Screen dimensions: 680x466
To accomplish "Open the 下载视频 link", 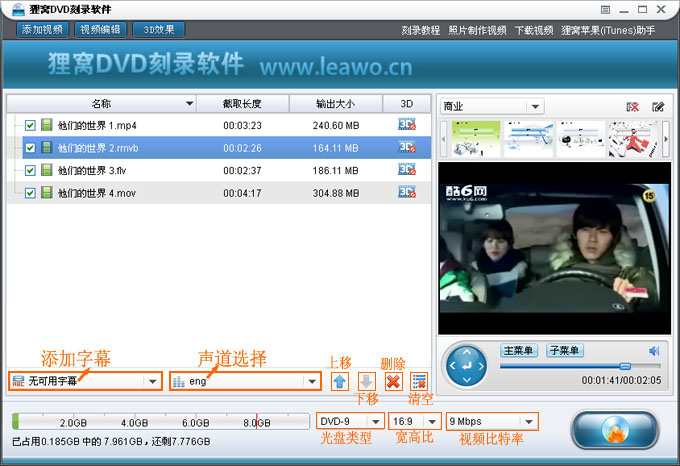I will [x=534, y=30].
